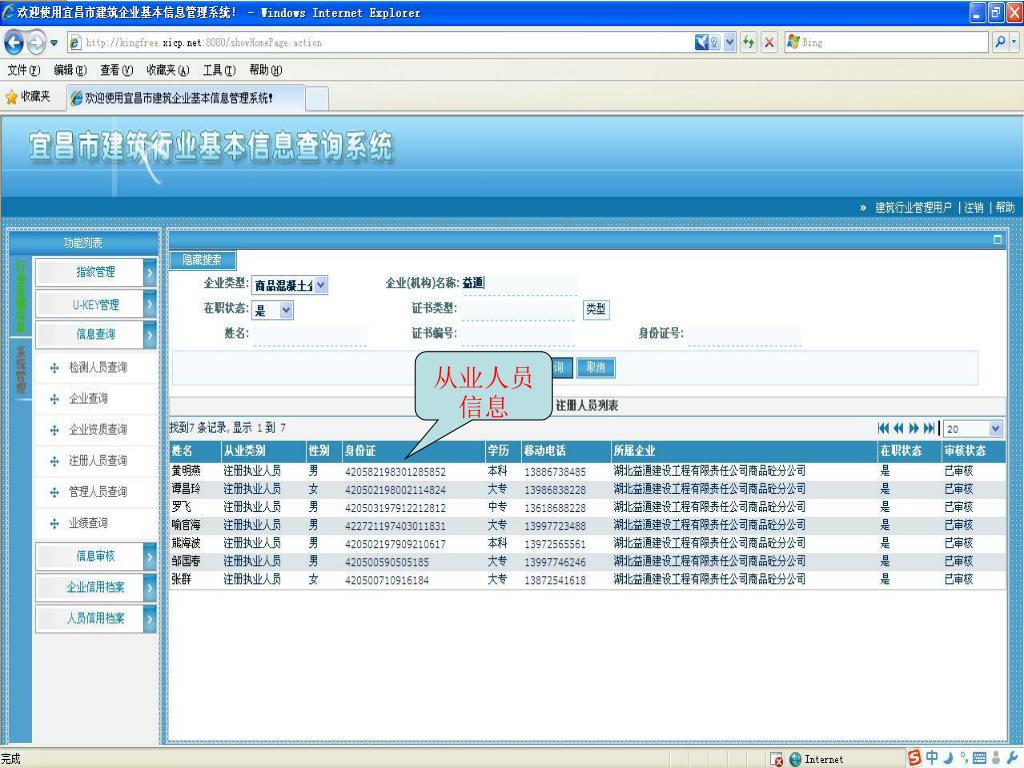Click the 身份证号 input field
The width and height of the screenshot is (1024, 768).
pyautogui.click(x=744, y=335)
